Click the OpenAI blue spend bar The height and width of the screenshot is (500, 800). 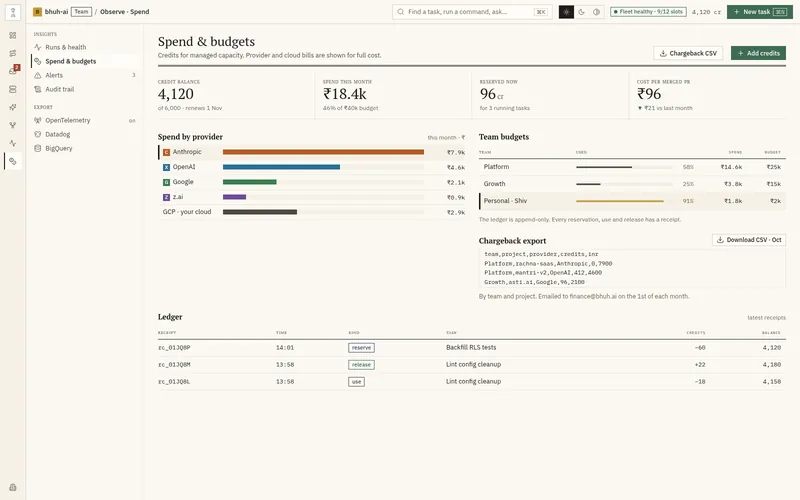[281, 167]
